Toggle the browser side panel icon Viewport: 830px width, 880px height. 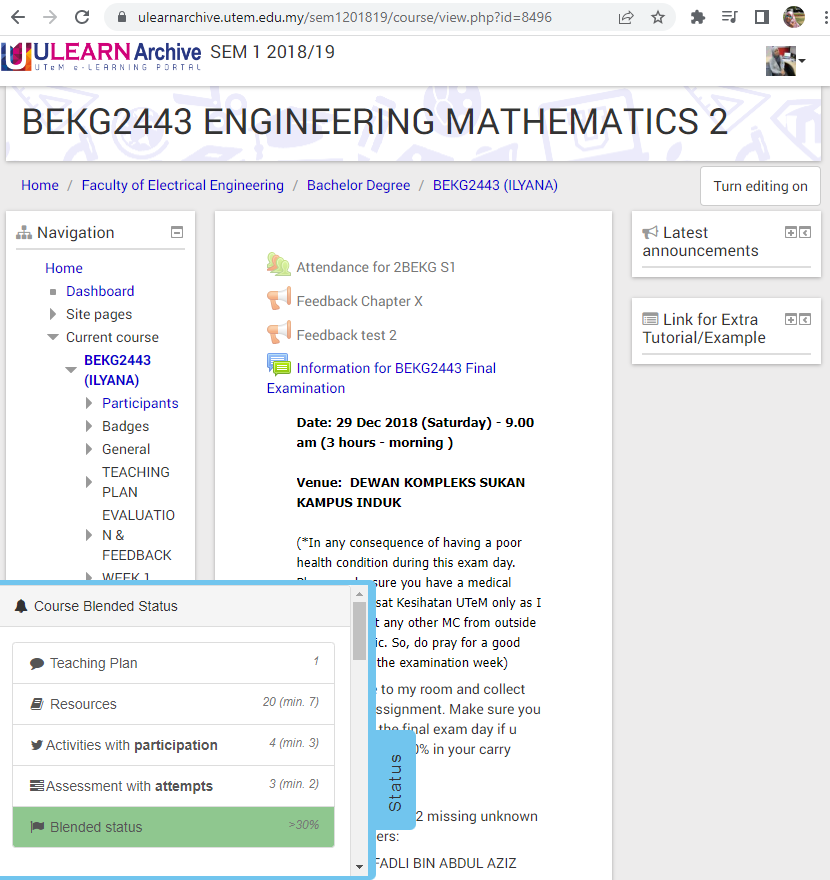point(761,17)
